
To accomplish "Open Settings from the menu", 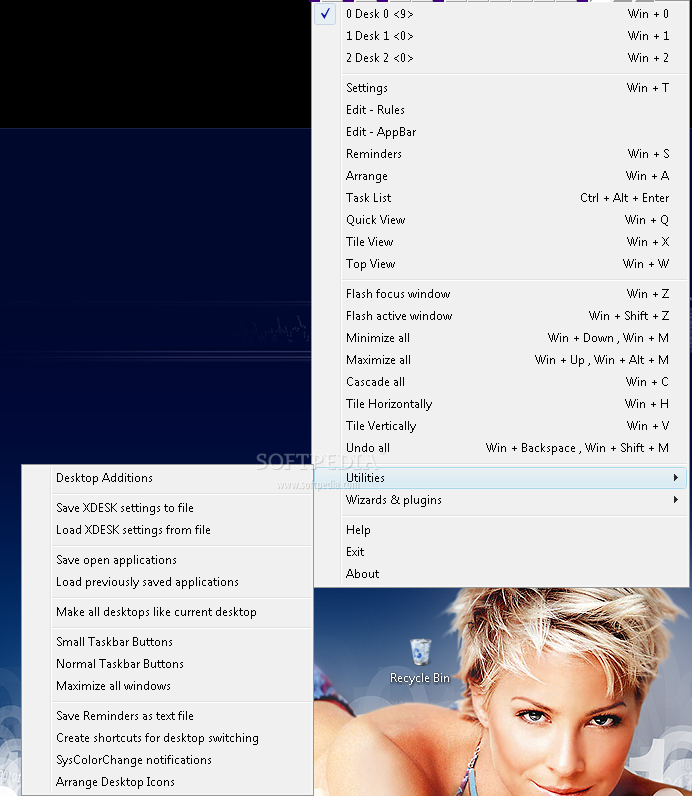I will click(x=500, y=88).
